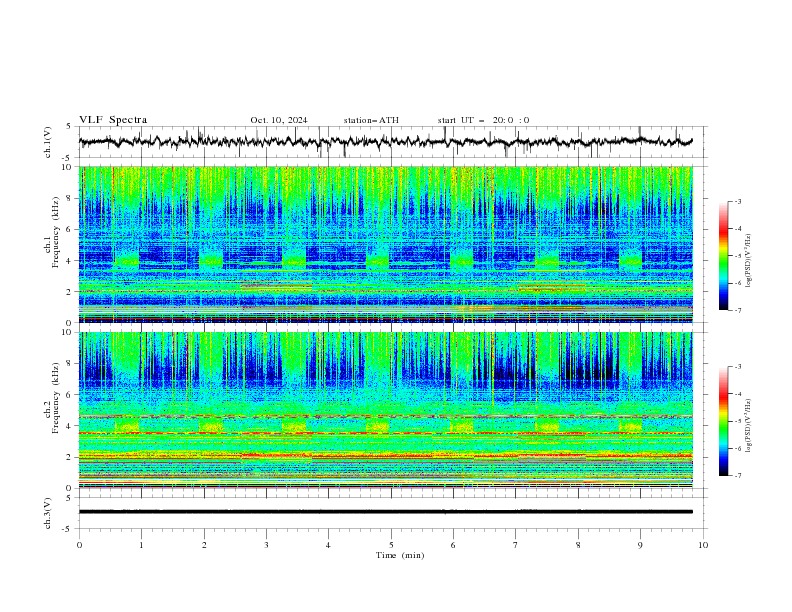Viewport: 792px width, 612px height.
Task: Click time axis tick label "7"
Action: (x=516, y=545)
